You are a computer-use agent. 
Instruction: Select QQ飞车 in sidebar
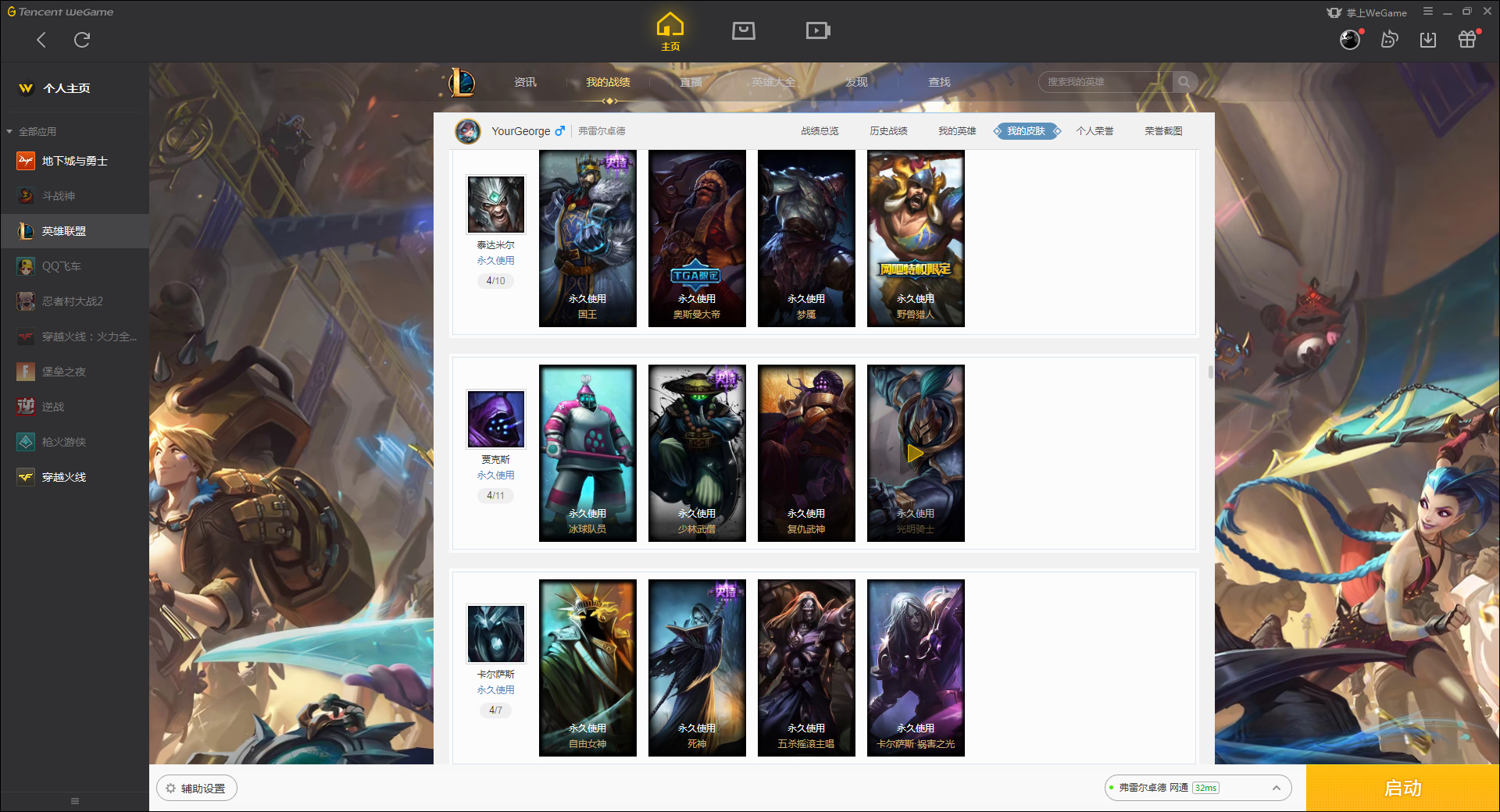click(74, 266)
